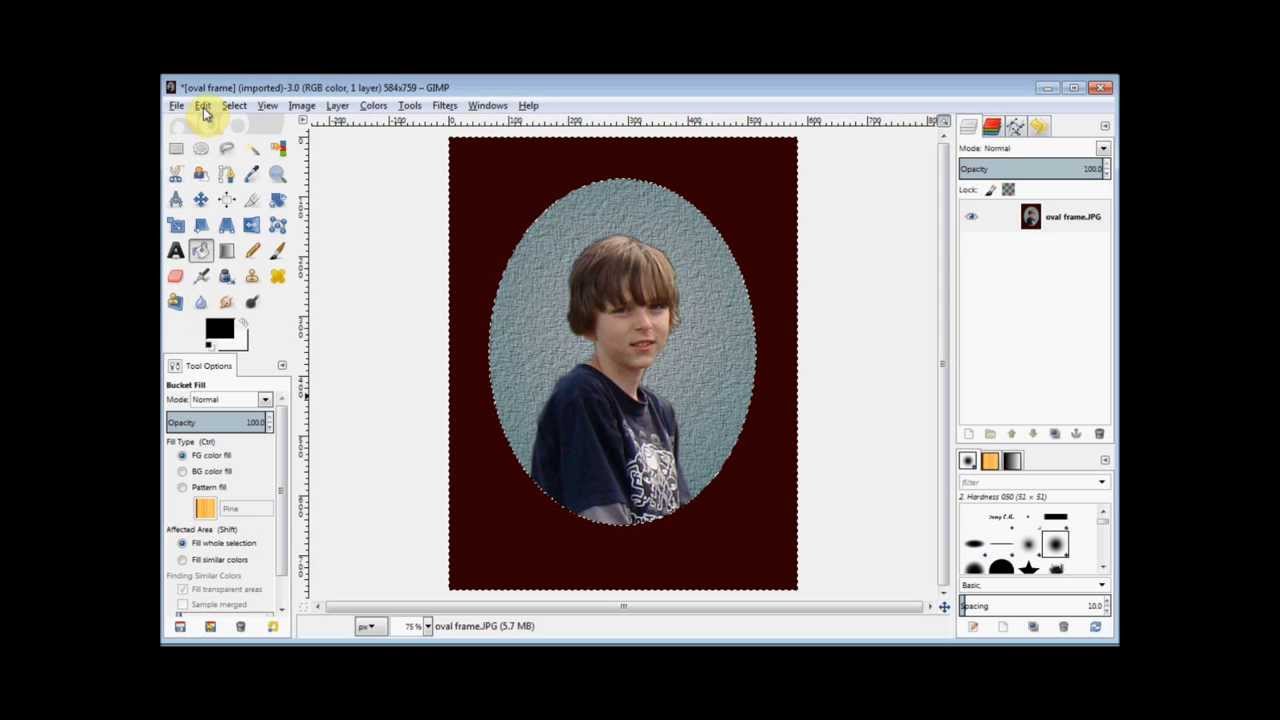Select the Blend gradient tool

[227, 251]
